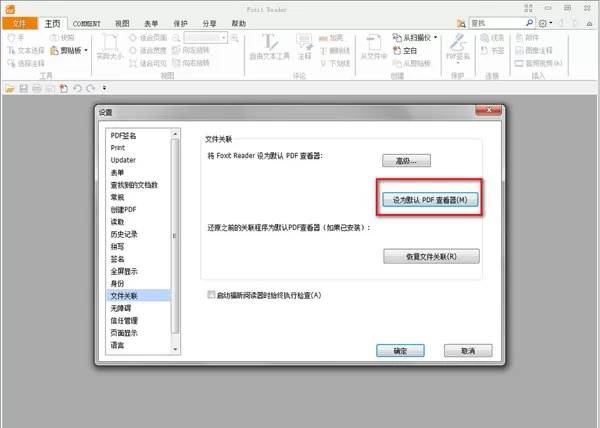600x428 pixels.
Task: Expand the PDF签名 ribbon dropdown
Action: click(x=458, y=63)
